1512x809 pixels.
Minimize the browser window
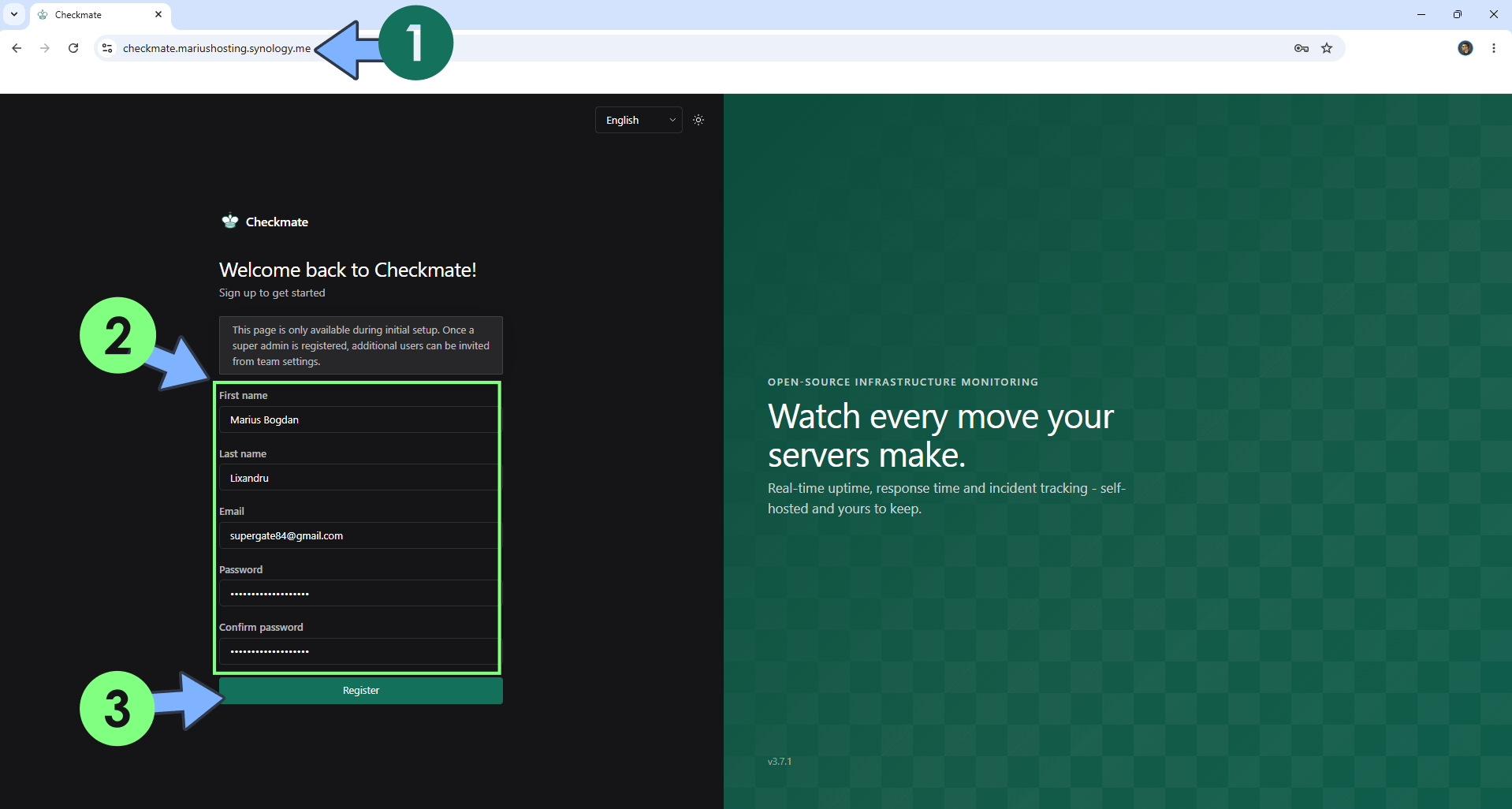tap(1421, 14)
